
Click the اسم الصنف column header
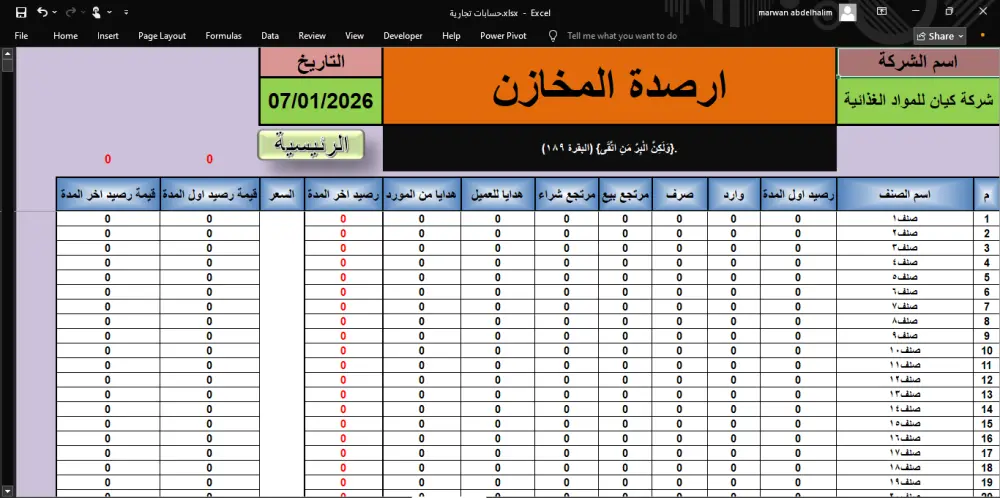coord(905,194)
